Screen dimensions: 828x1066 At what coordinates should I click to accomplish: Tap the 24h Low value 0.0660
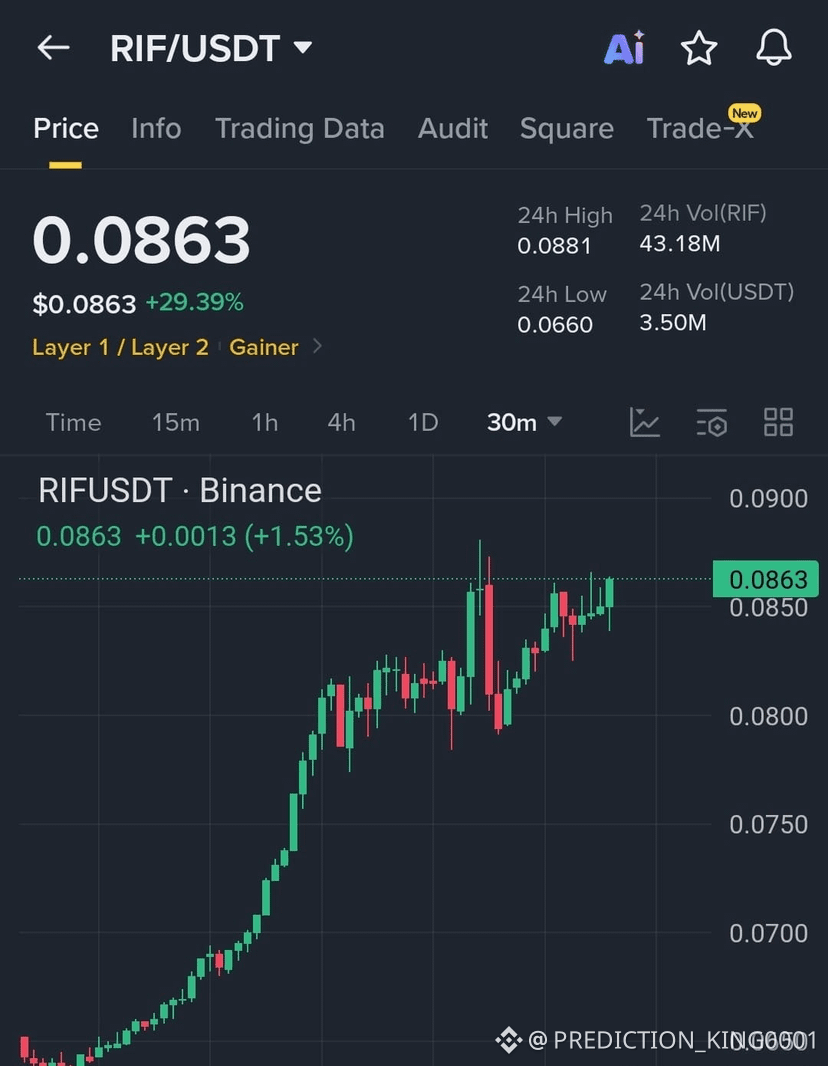(x=555, y=324)
